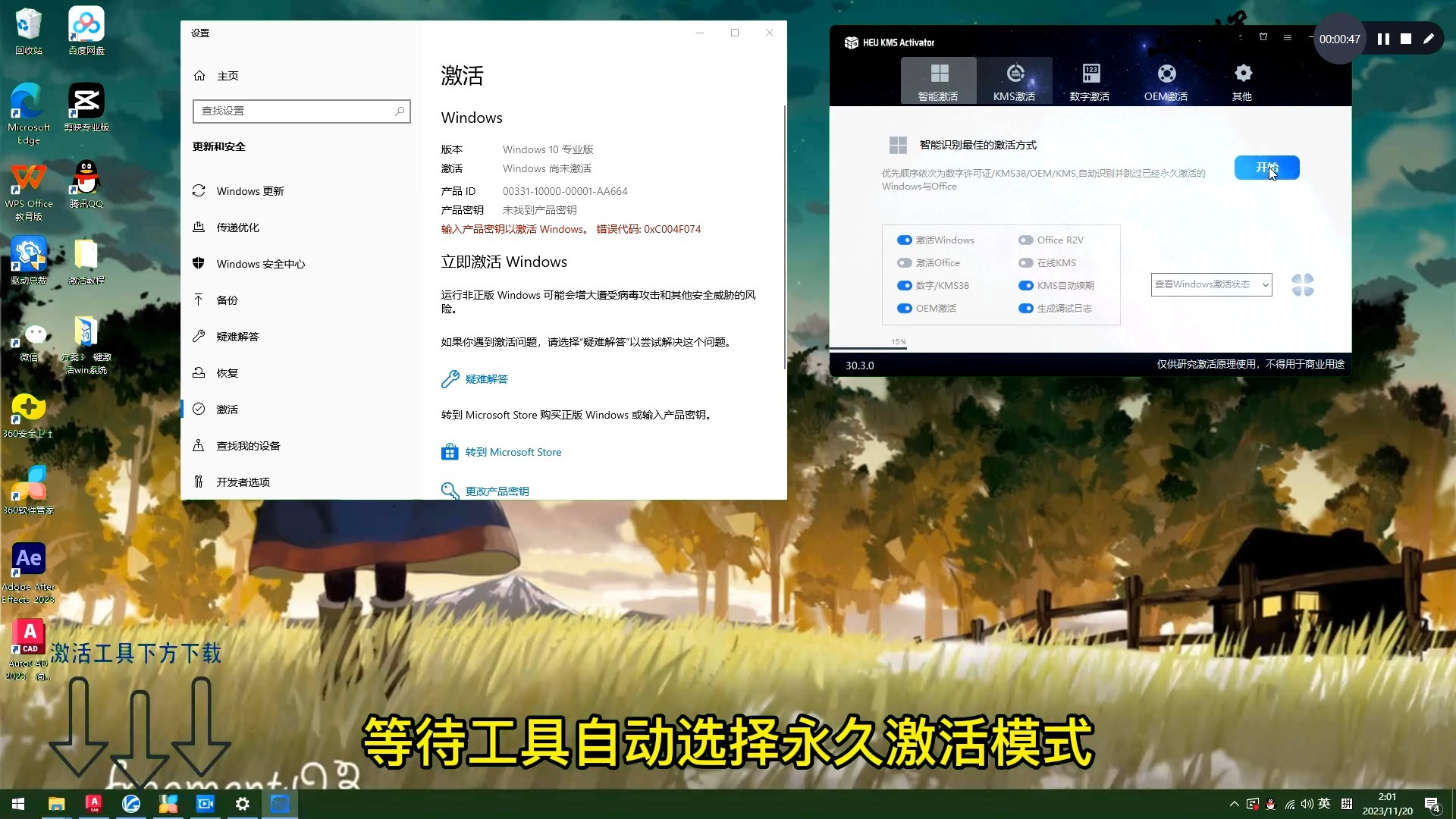Stop the screen recording
This screenshot has width=1456, height=819.
click(1406, 39)
